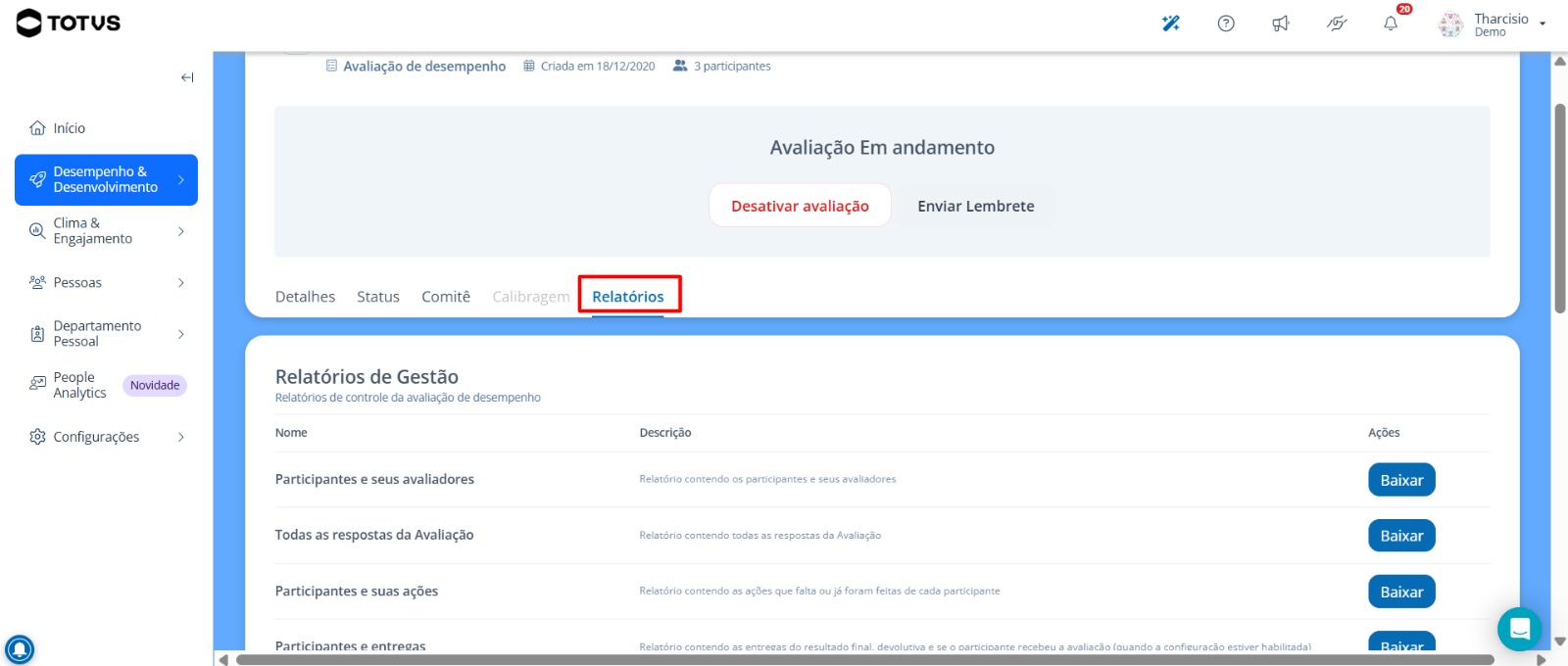Download Participantes e seus avaliadores report
This screenshot has width=1568, height=666.
point(1401,480)
